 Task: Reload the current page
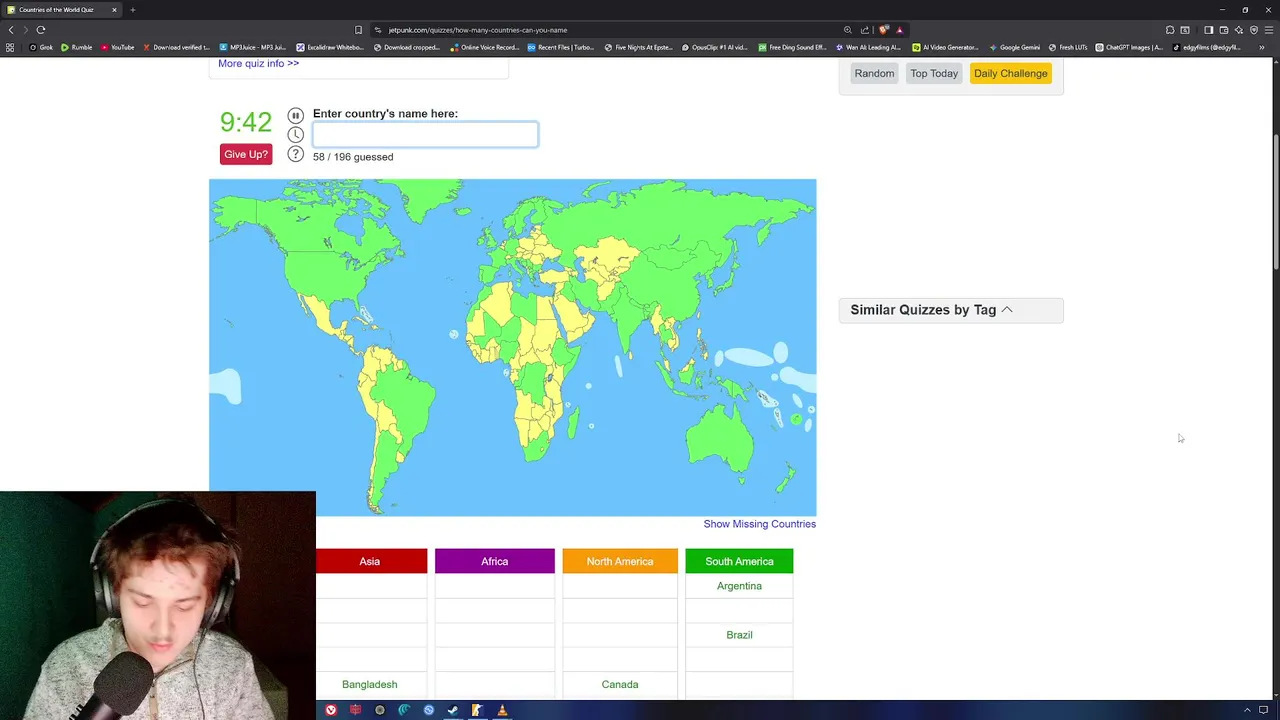click(41, 30)
